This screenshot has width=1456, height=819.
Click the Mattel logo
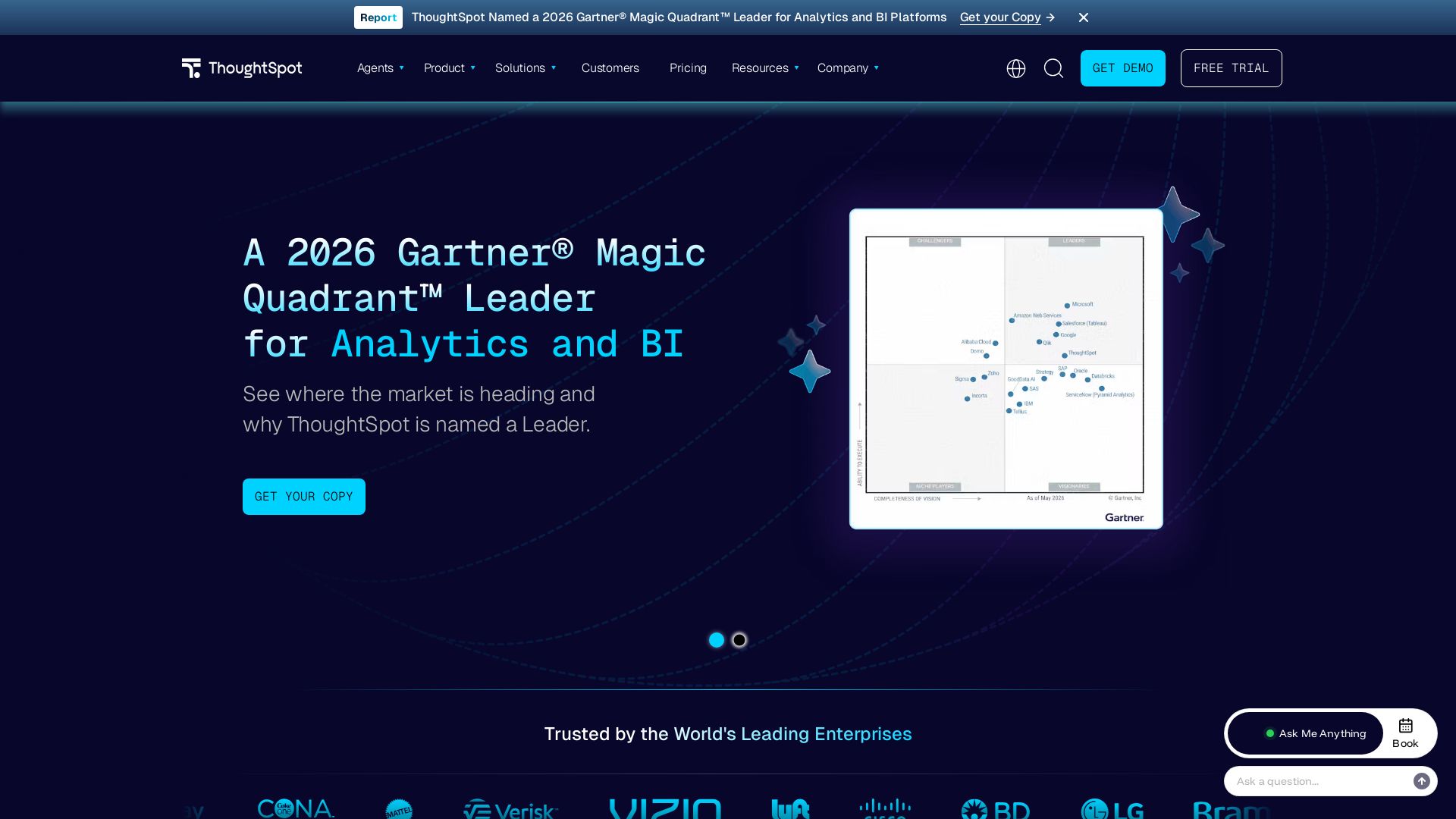(x=399, y=809)
